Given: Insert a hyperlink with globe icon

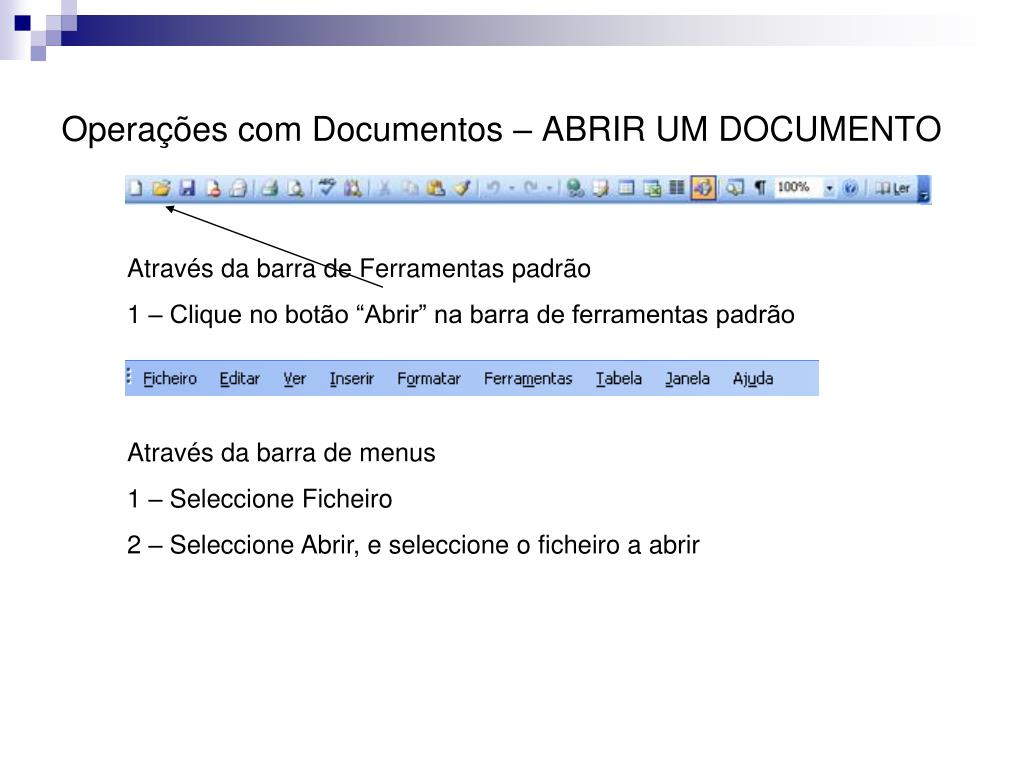Looking at the screenshot, I should point(575,188).
